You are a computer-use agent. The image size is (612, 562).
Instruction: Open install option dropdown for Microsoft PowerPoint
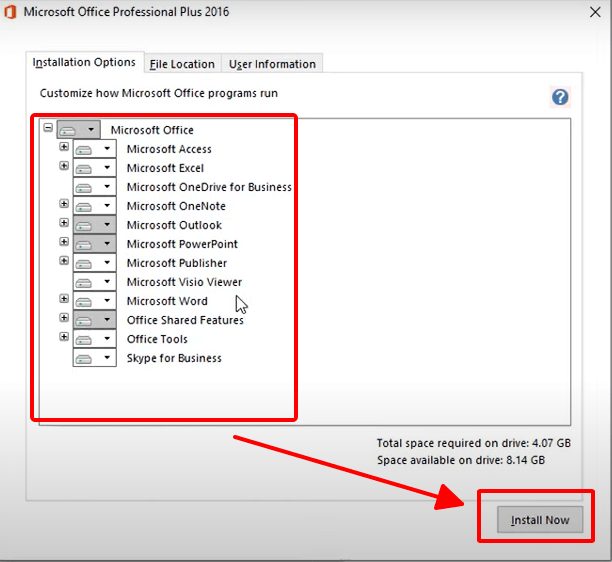tap(94, 244)
